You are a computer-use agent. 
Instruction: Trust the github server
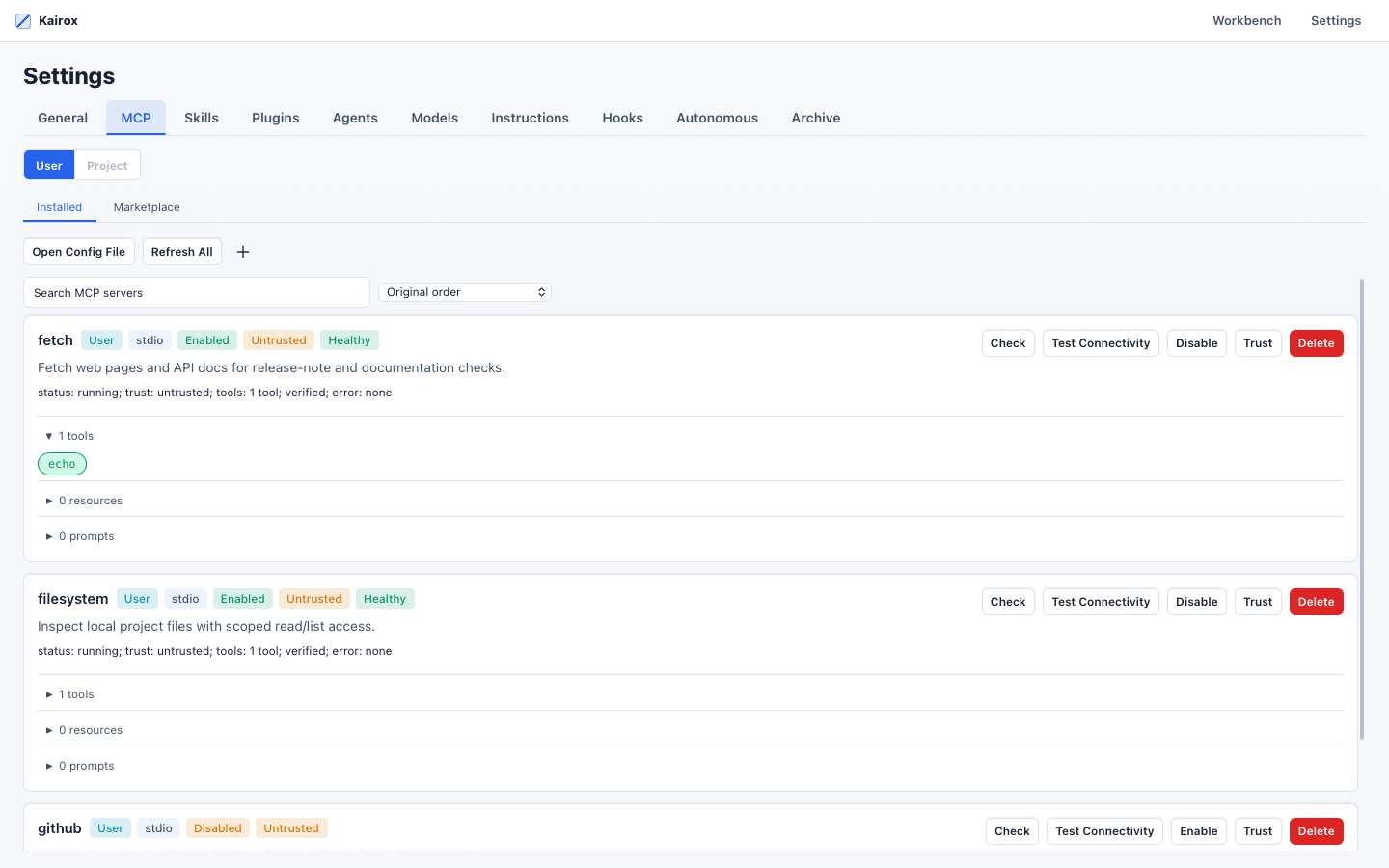[x=1258, y=831]
